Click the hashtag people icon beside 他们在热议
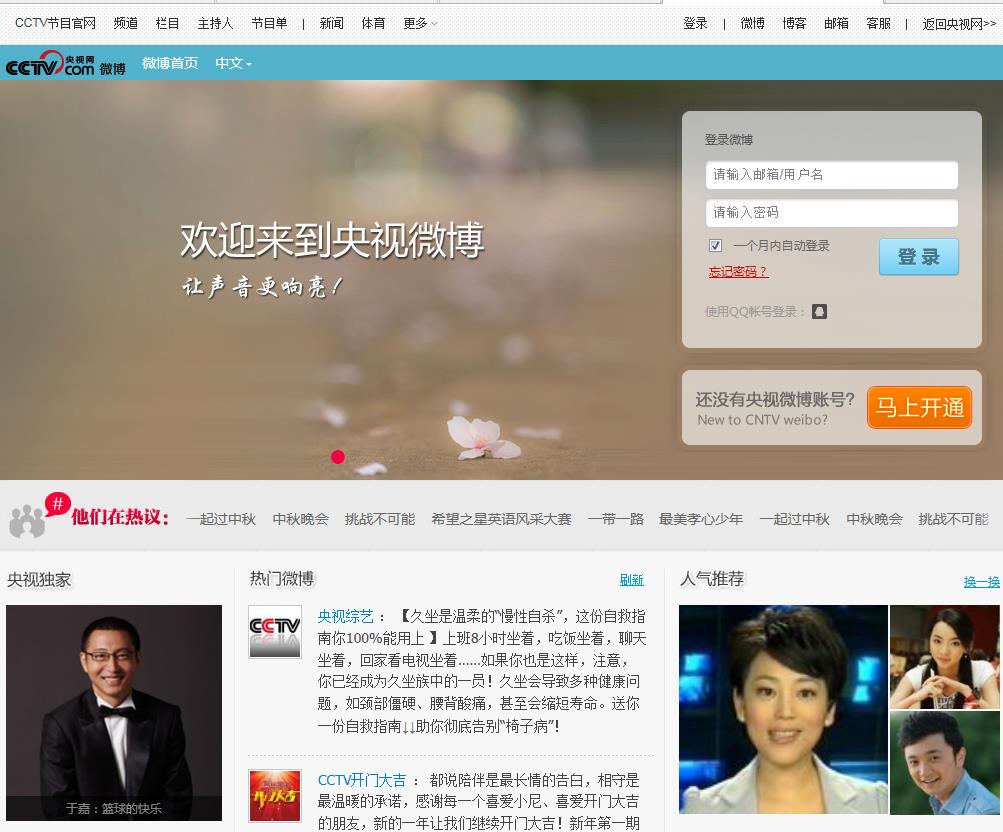The width and height of the screenshot is (1003, 832). coord(40,515)
